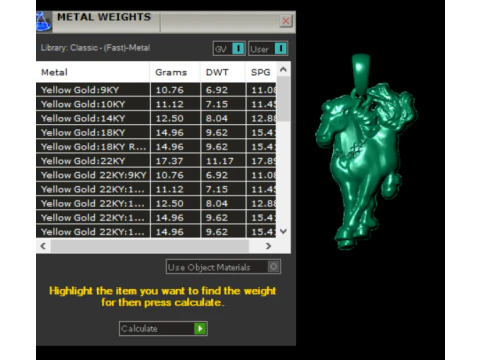Click the Metal Weights flask icon
Screen dimensions: 480x360
[x=44, y=22]
